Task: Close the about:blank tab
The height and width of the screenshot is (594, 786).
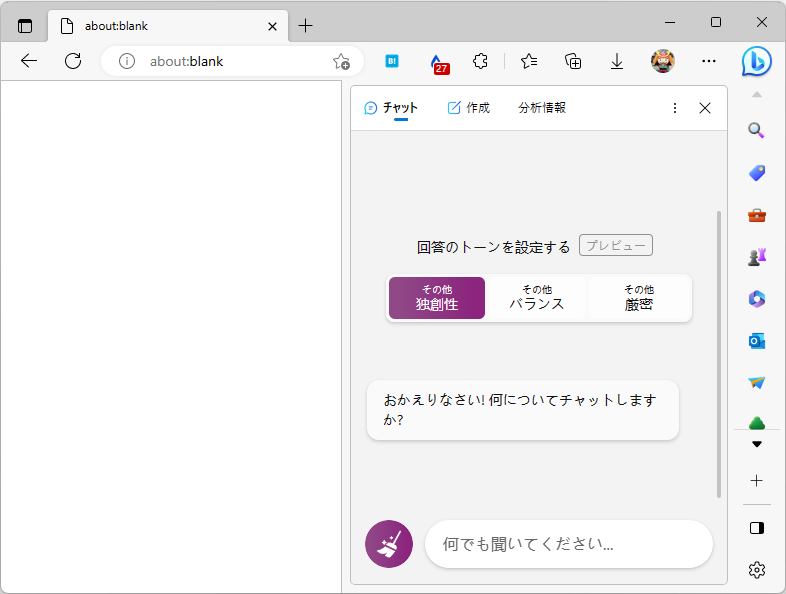Action: pyautogui.click(x=272, y=26)
